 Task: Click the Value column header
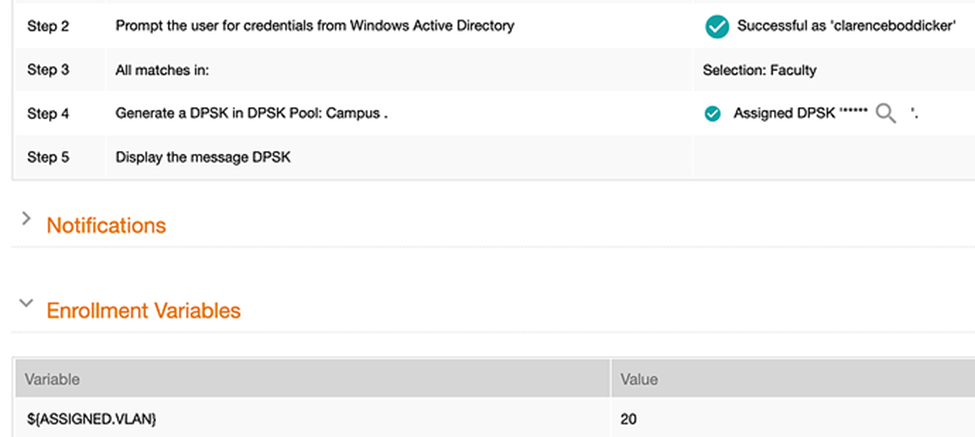[639, 380]
